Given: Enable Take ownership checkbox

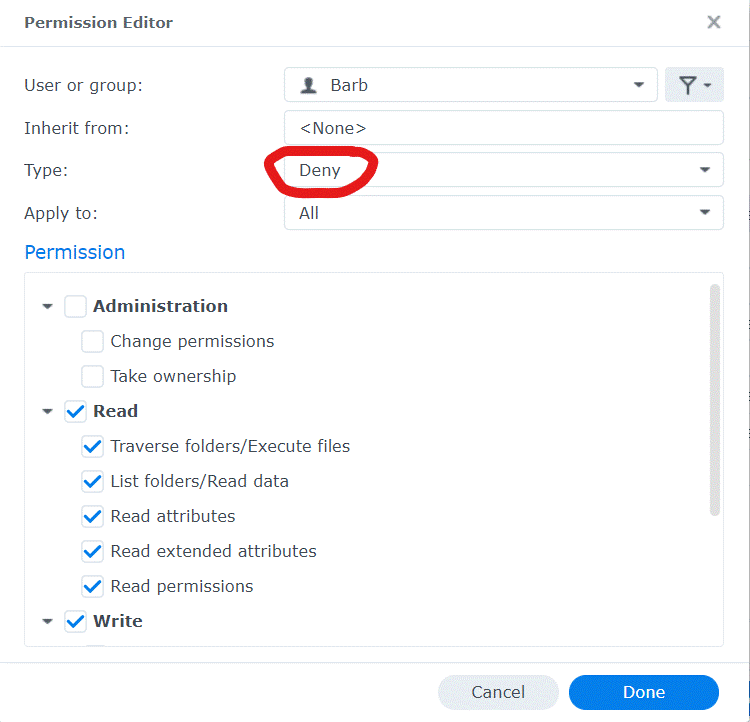Looking at the screenshot, I should tap(92, 376).
